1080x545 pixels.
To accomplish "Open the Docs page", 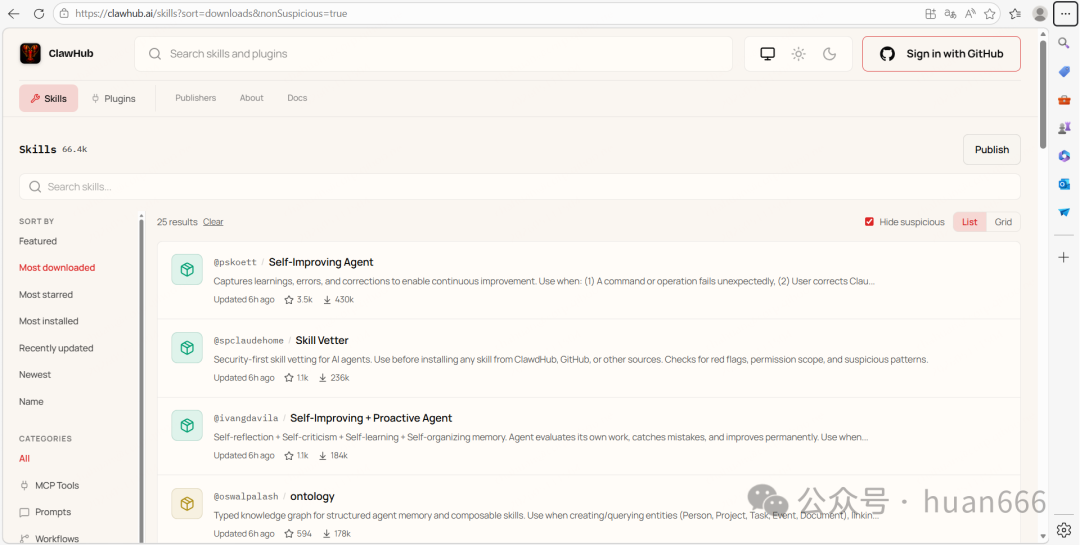I will pos(297,98).
